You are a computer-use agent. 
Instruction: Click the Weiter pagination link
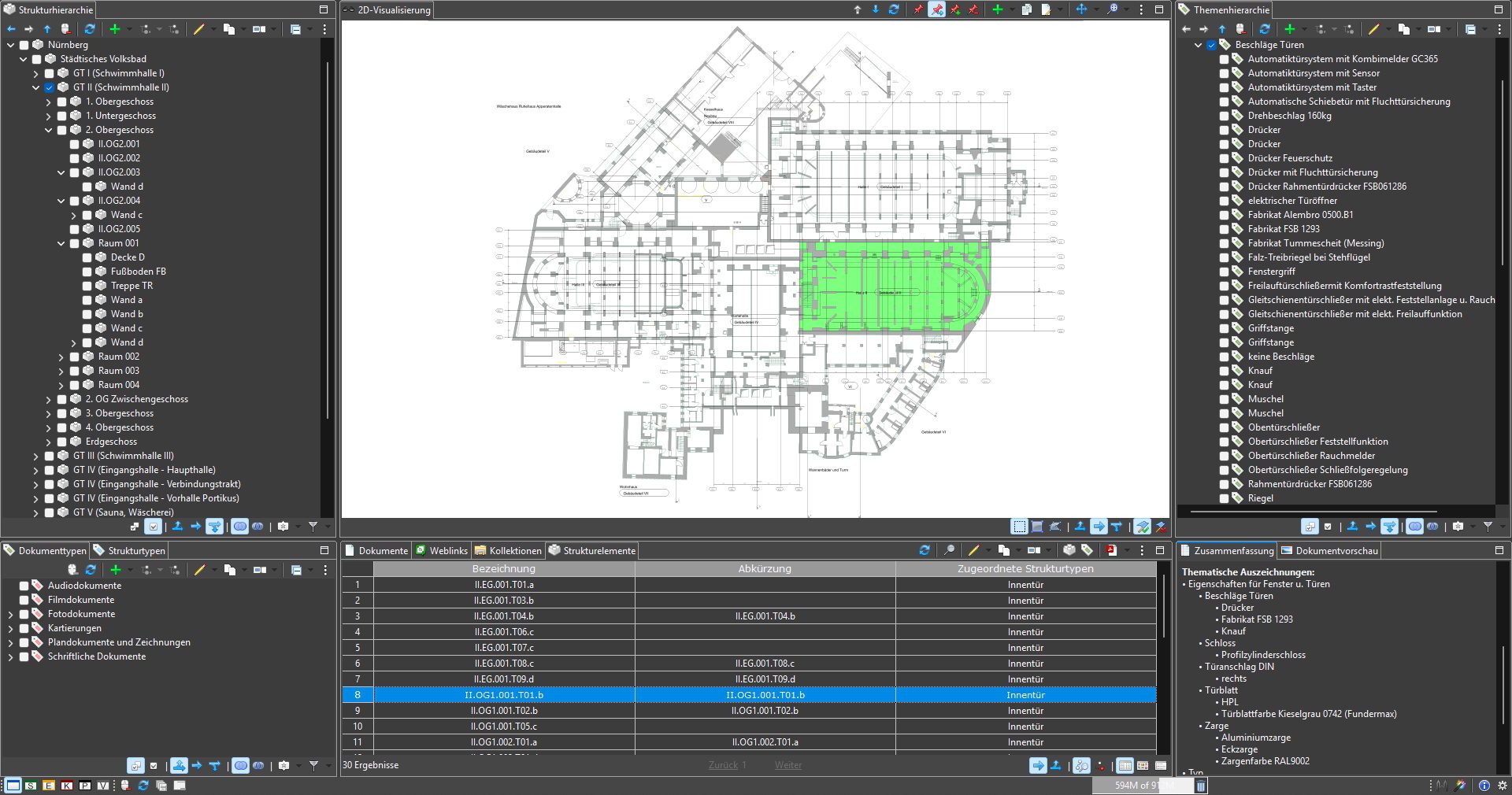coord(787,765)
